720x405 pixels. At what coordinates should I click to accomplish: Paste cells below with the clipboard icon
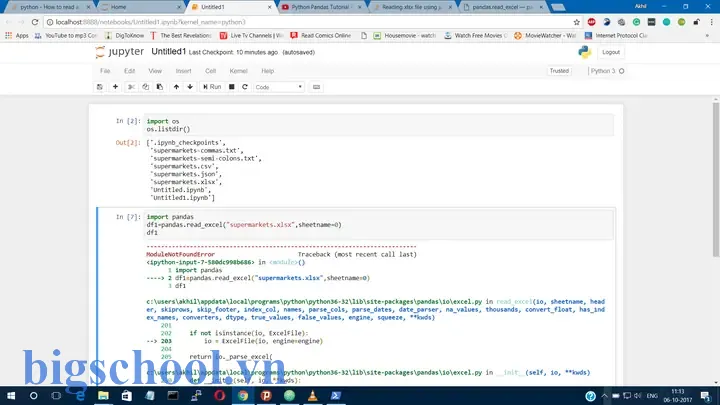(160, 87)
